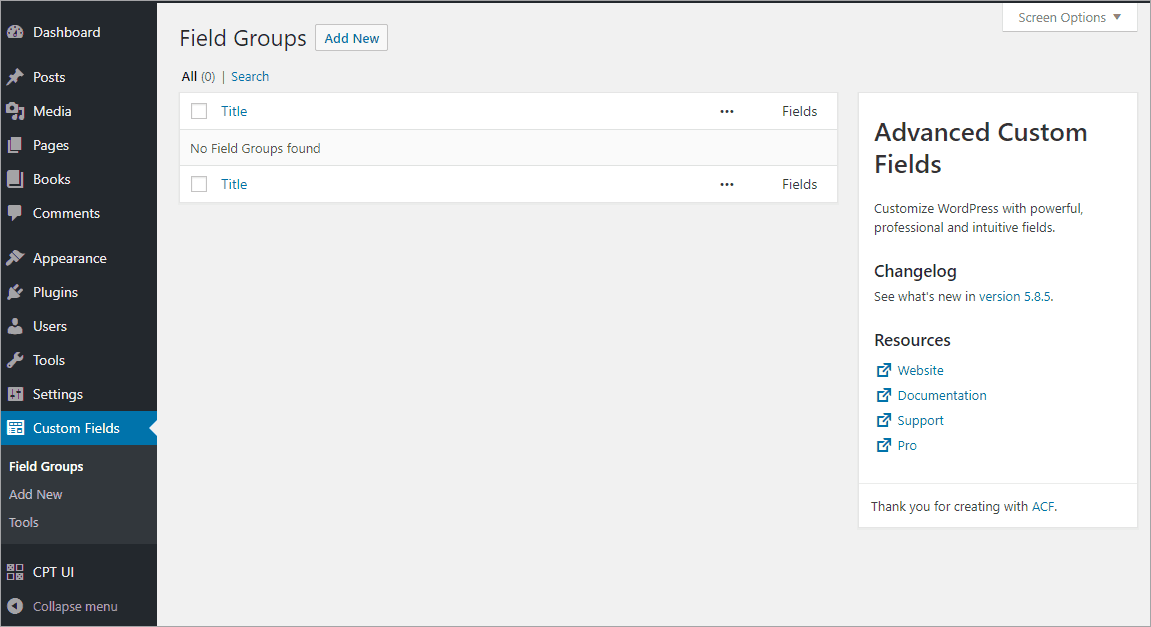Select the Posts pushpin icon
The width and height of the screenshot is (1151, 627).
coord(17,76)
